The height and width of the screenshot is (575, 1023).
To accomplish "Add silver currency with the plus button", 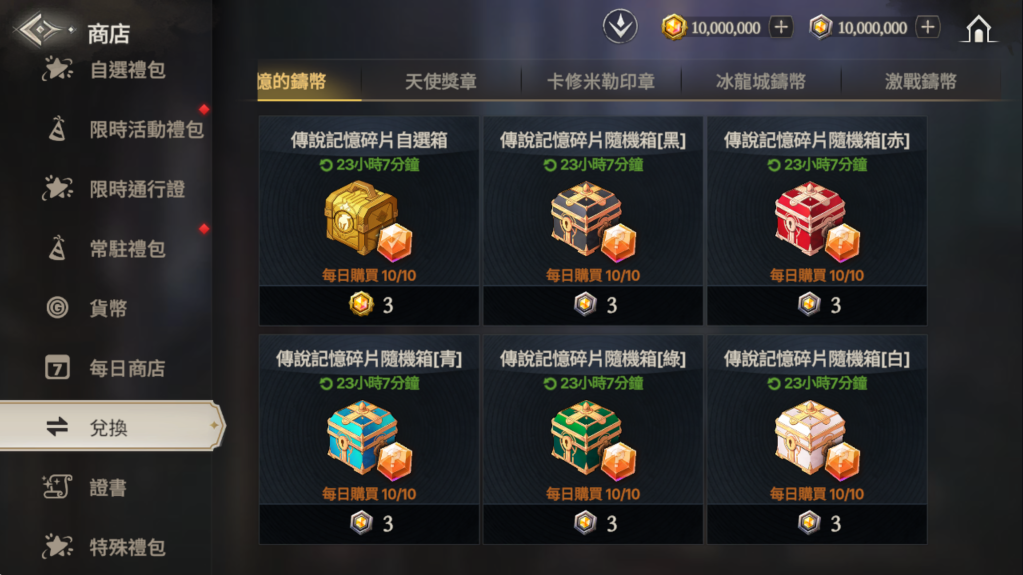I will click(928, 27).
